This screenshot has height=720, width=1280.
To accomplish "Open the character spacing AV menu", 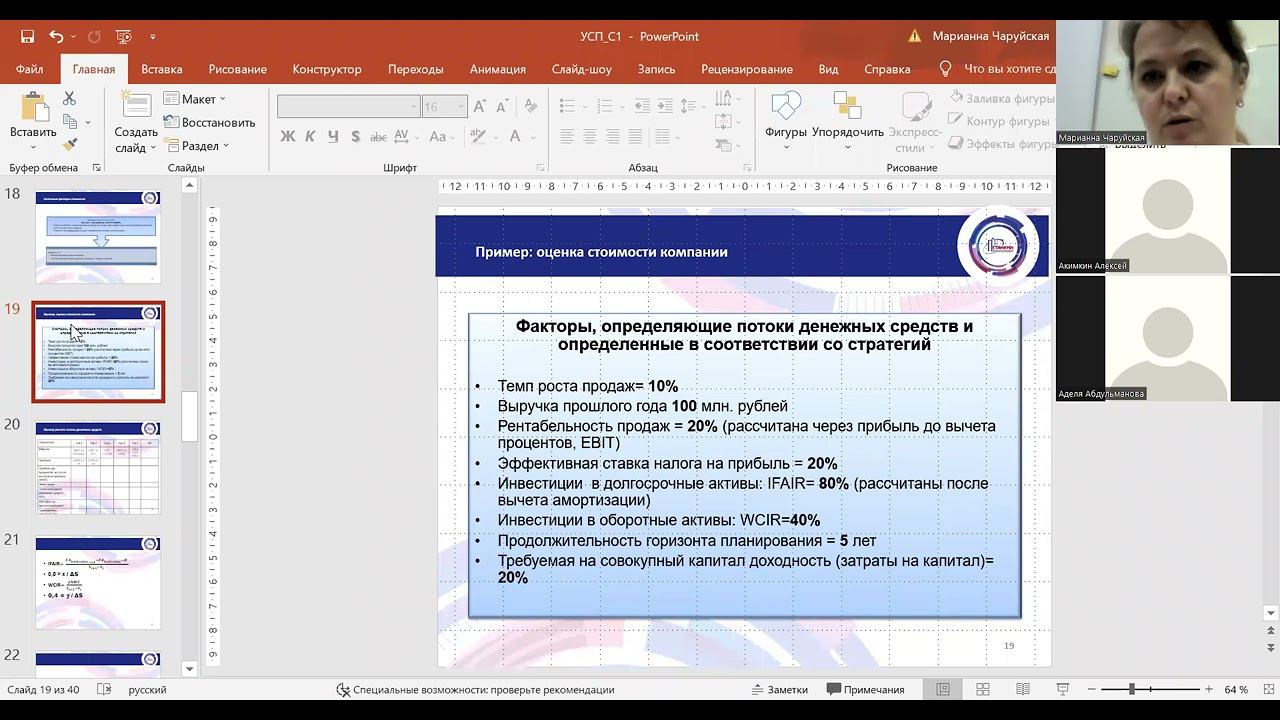I will click(407, 136).
